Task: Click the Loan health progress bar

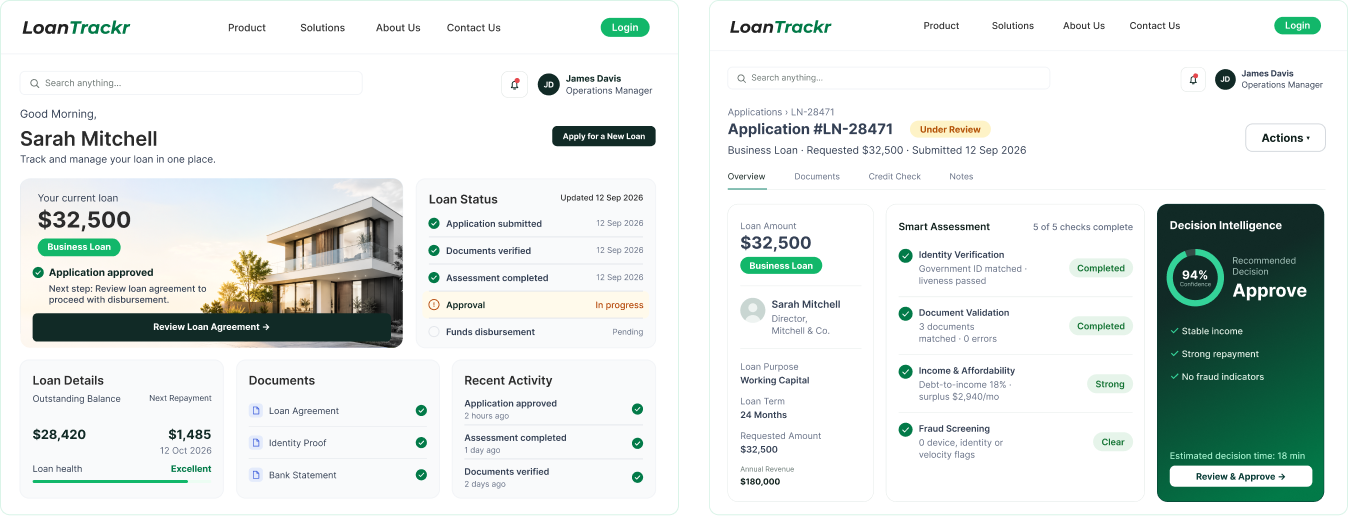Action: pyautogui.click(x=122, y=482)
